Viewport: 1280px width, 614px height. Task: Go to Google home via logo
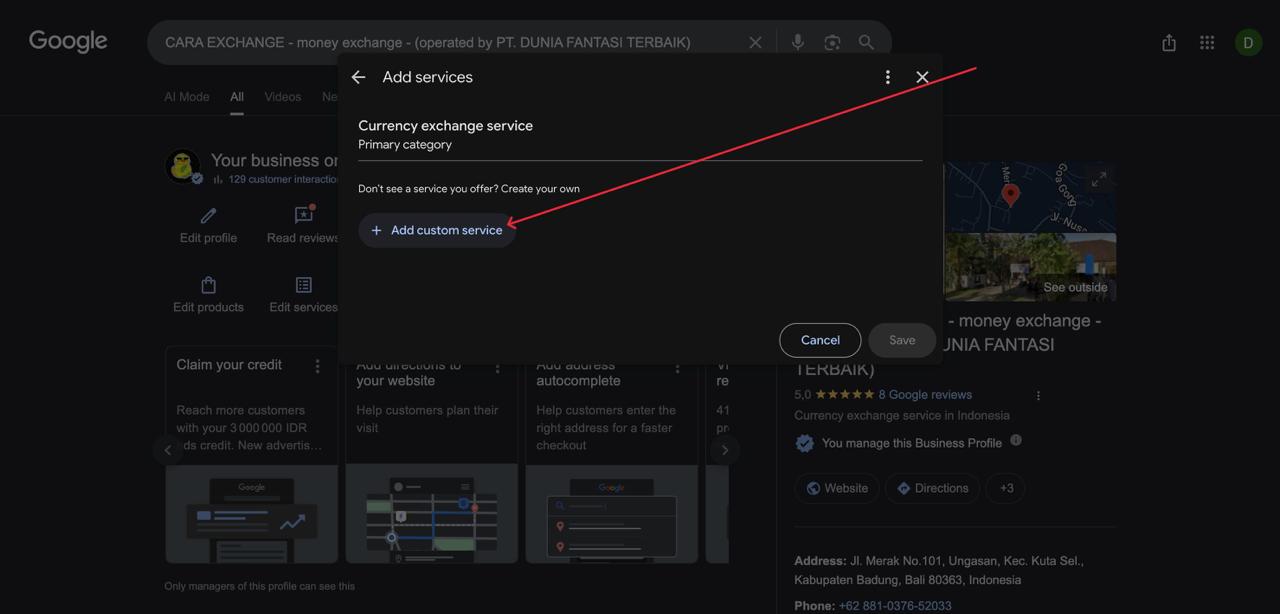(x=68, y=41)
